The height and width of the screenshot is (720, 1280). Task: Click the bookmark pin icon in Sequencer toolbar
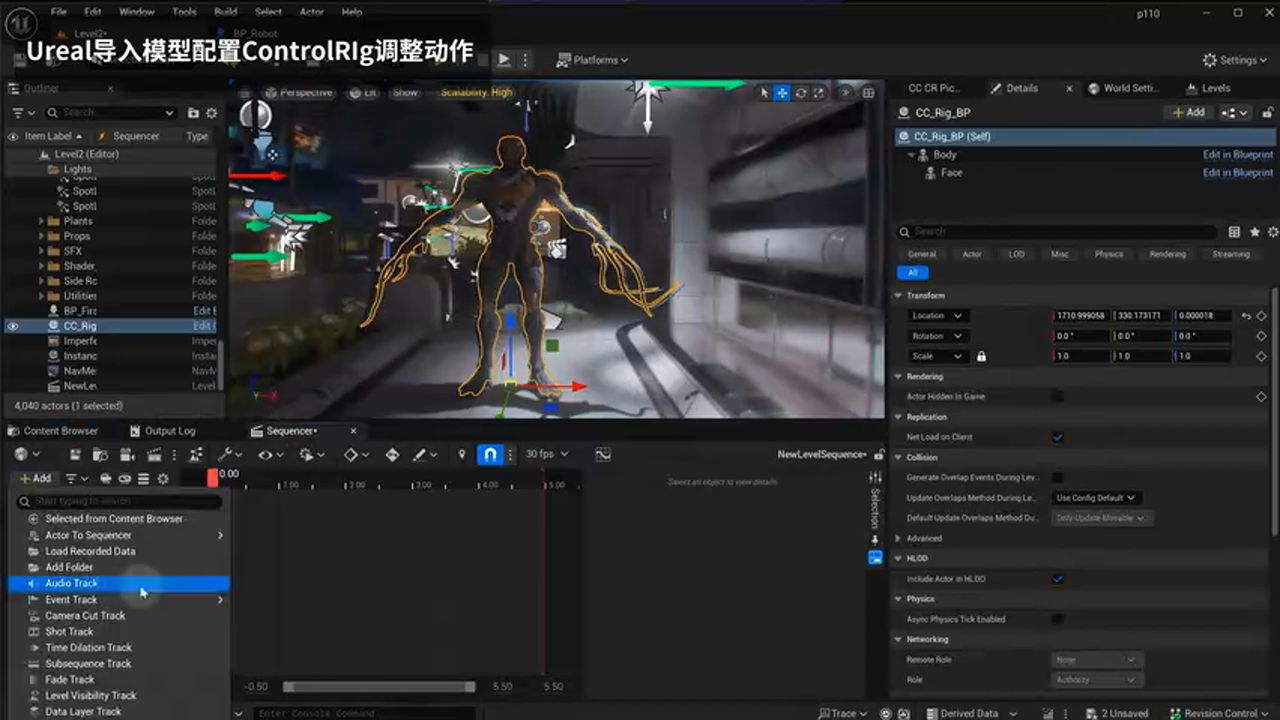[462, 453]
